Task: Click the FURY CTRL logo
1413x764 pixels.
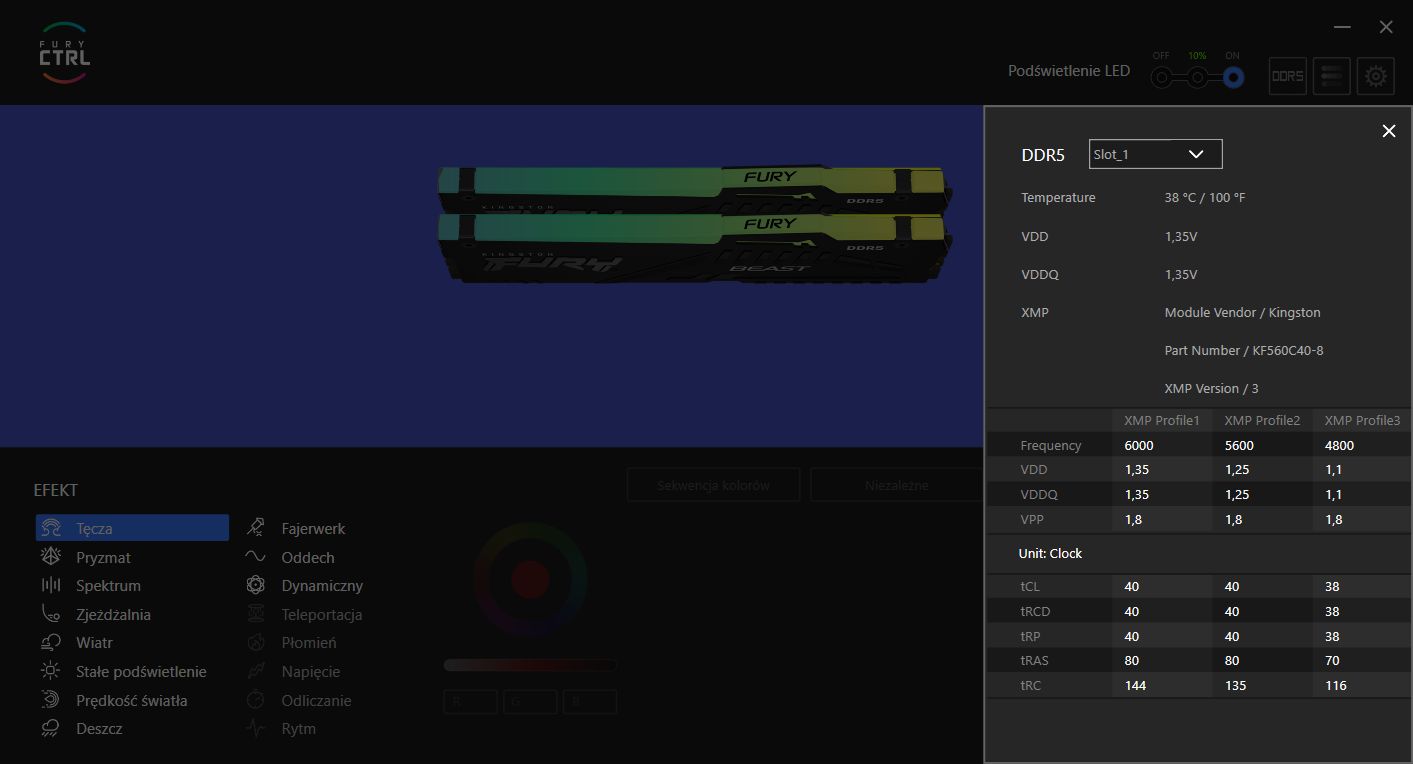Action: [64, 53]
